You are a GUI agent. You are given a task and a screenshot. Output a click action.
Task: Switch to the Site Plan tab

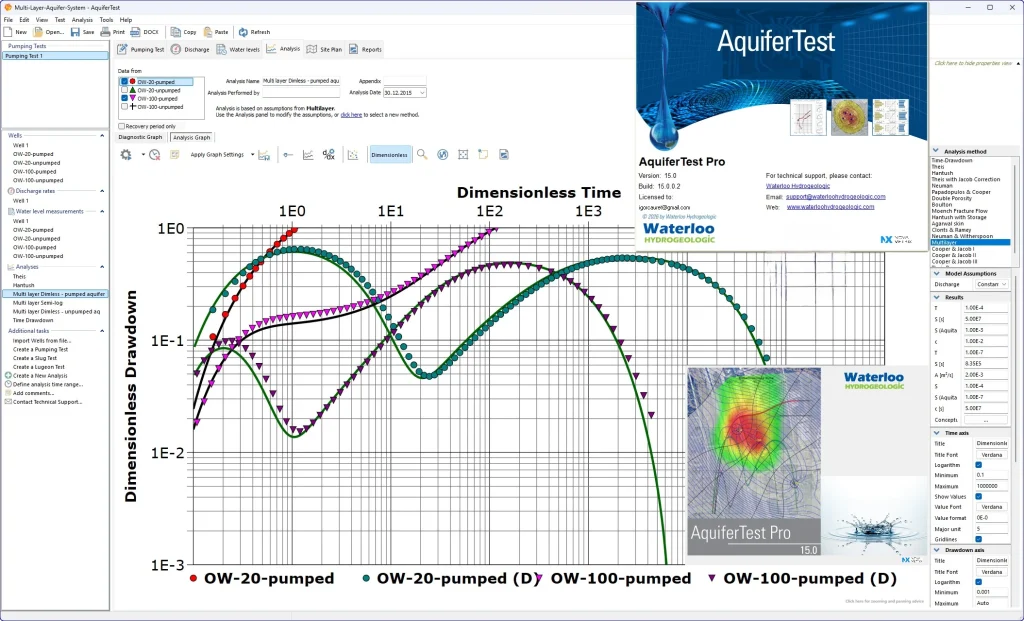[x=329, y=49]
